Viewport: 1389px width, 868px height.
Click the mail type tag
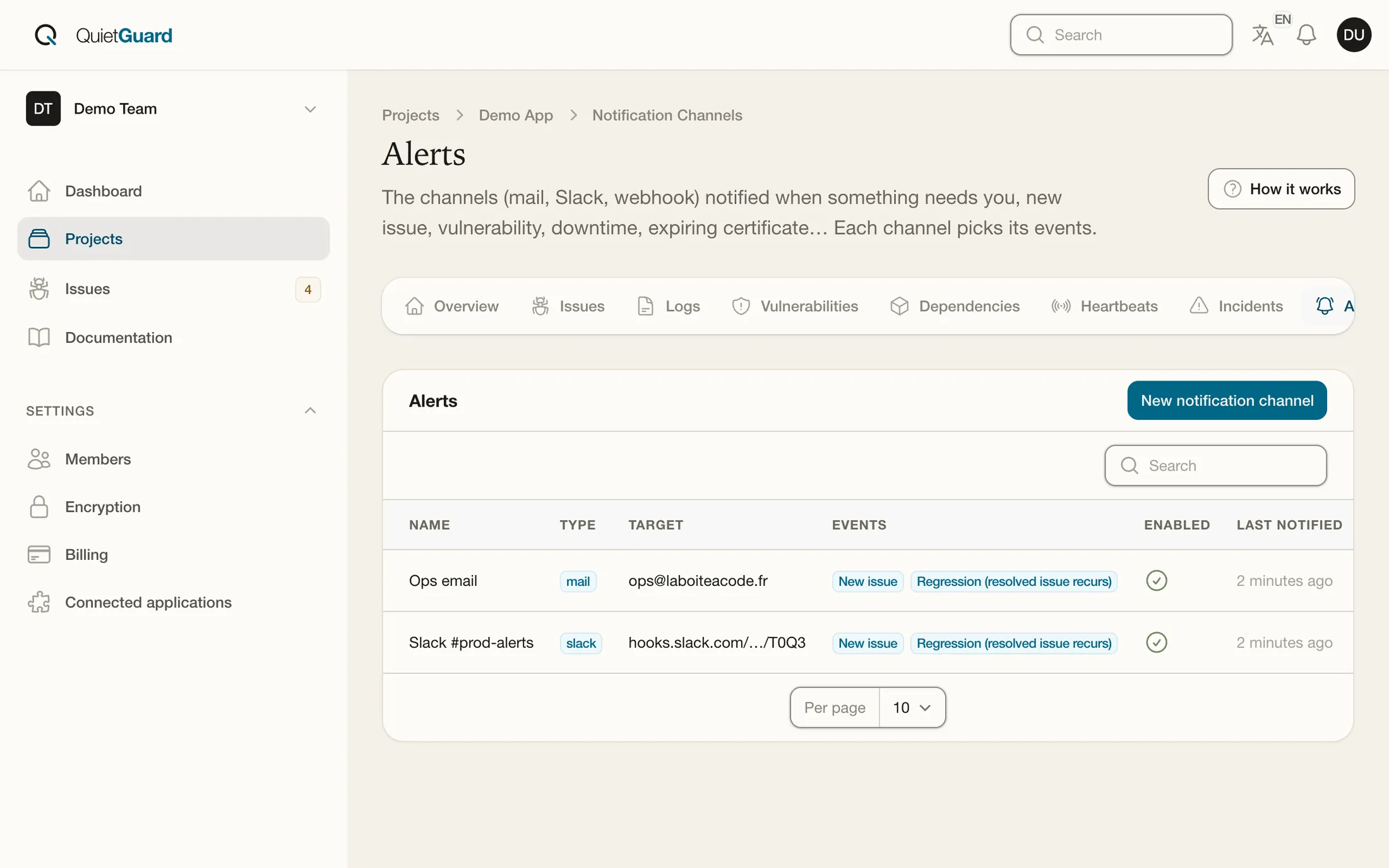coord(578,581)
